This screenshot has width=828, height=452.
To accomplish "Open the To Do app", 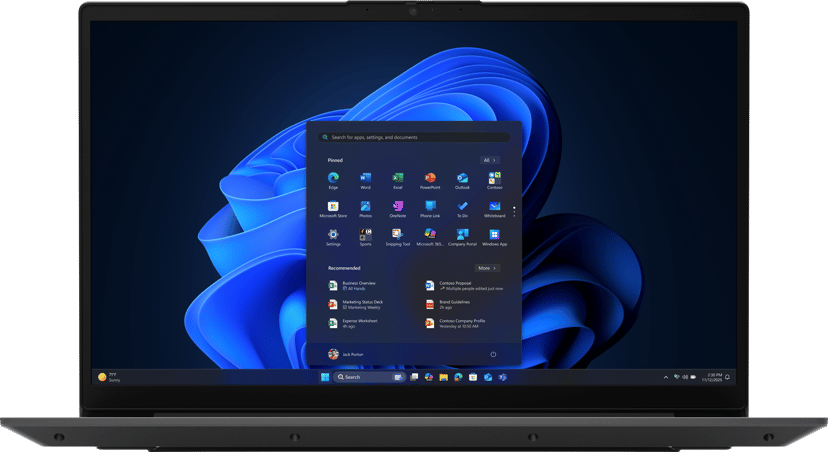I will pyautogui.click(x=462, y=209).
